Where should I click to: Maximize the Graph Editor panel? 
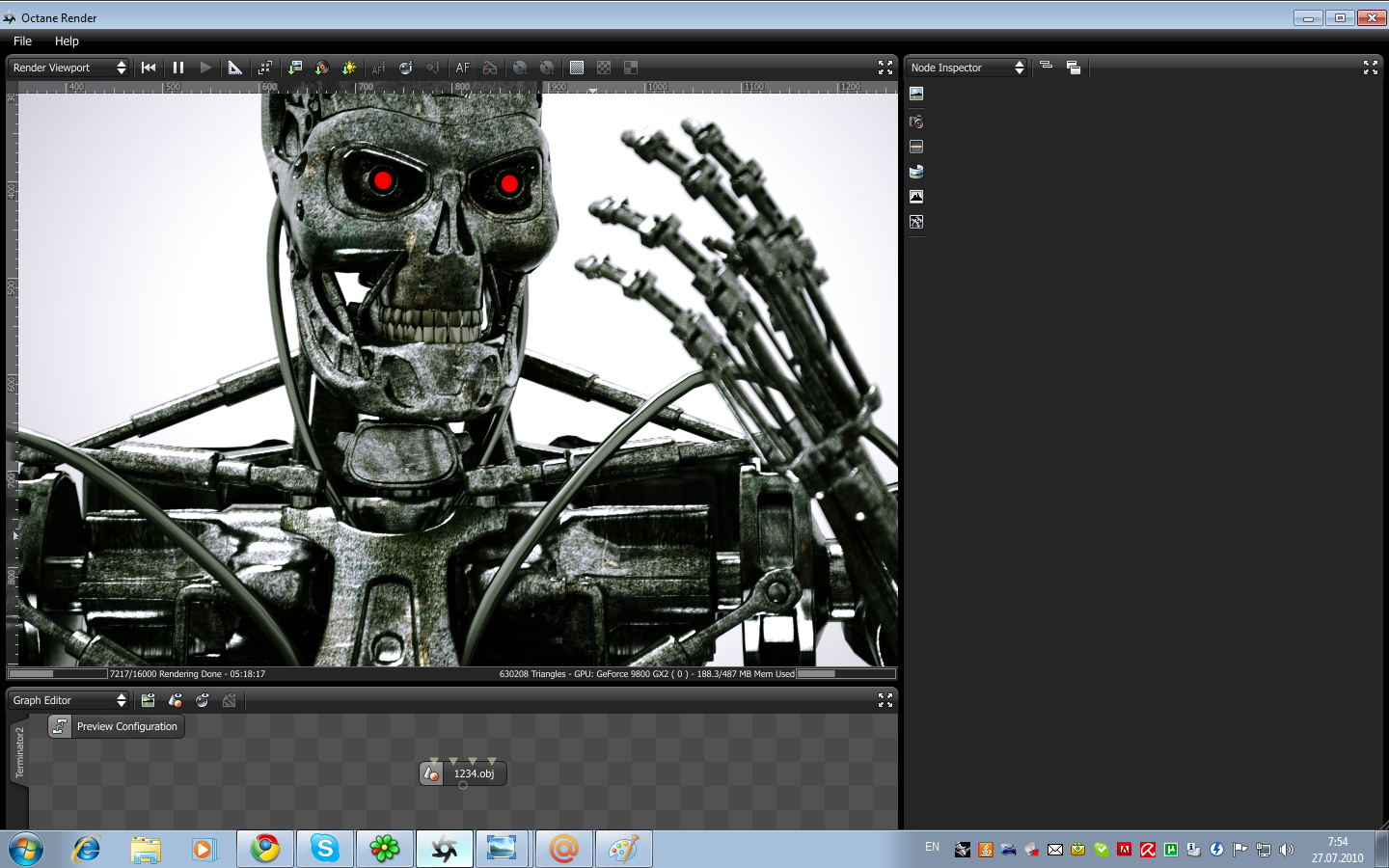(x=885, y=700)
